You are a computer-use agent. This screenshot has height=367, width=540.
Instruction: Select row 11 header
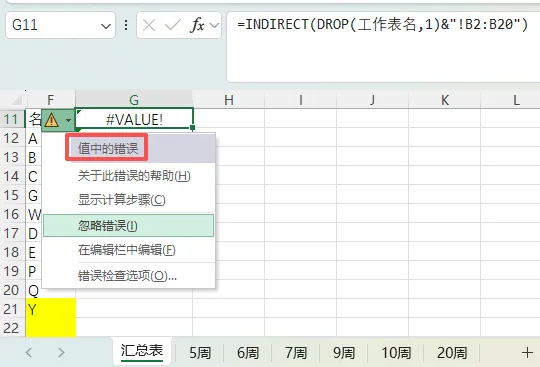tap(11, 119)
